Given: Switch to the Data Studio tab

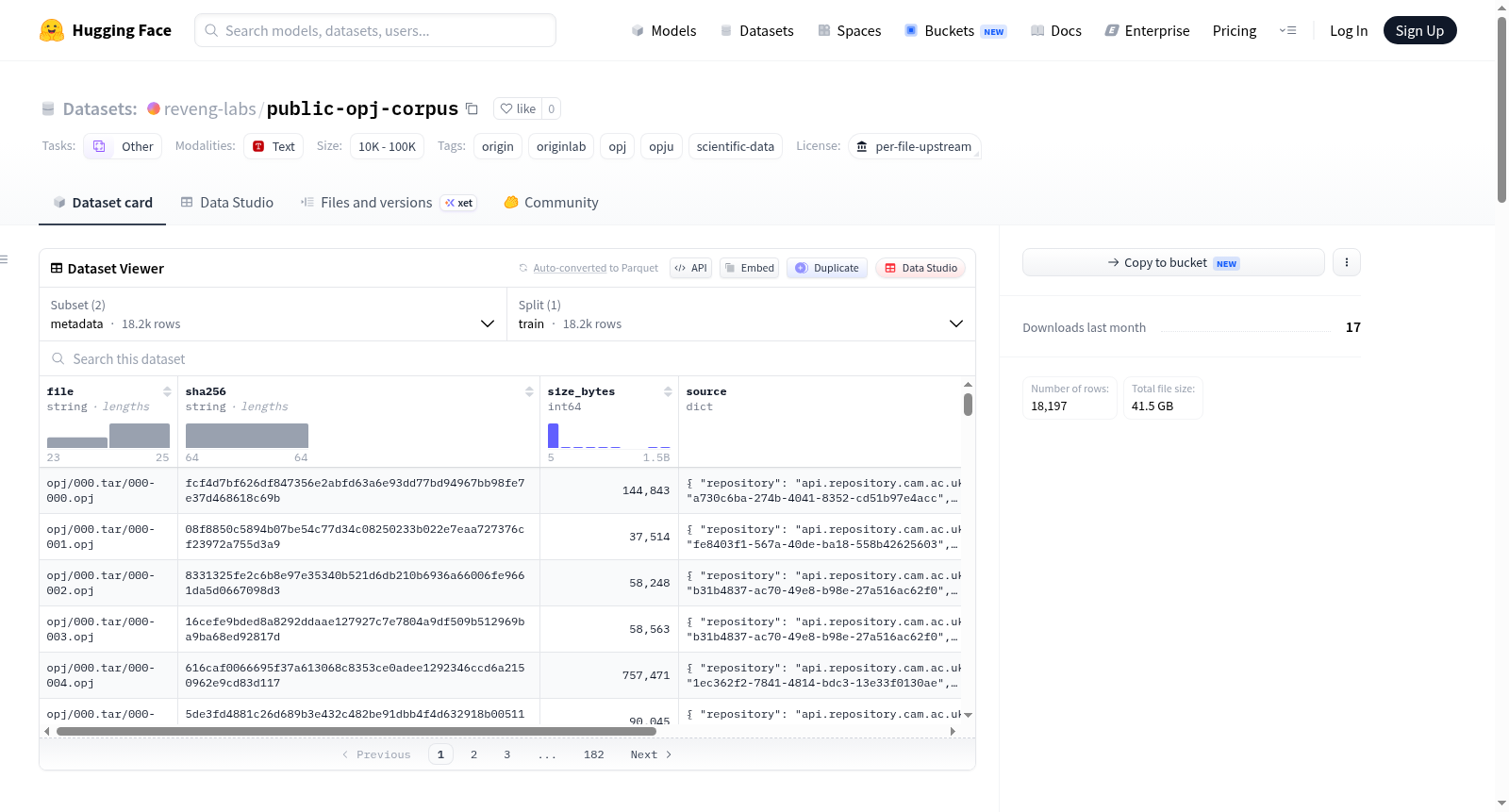Looking at the screenshot, I should click(227, 202).
